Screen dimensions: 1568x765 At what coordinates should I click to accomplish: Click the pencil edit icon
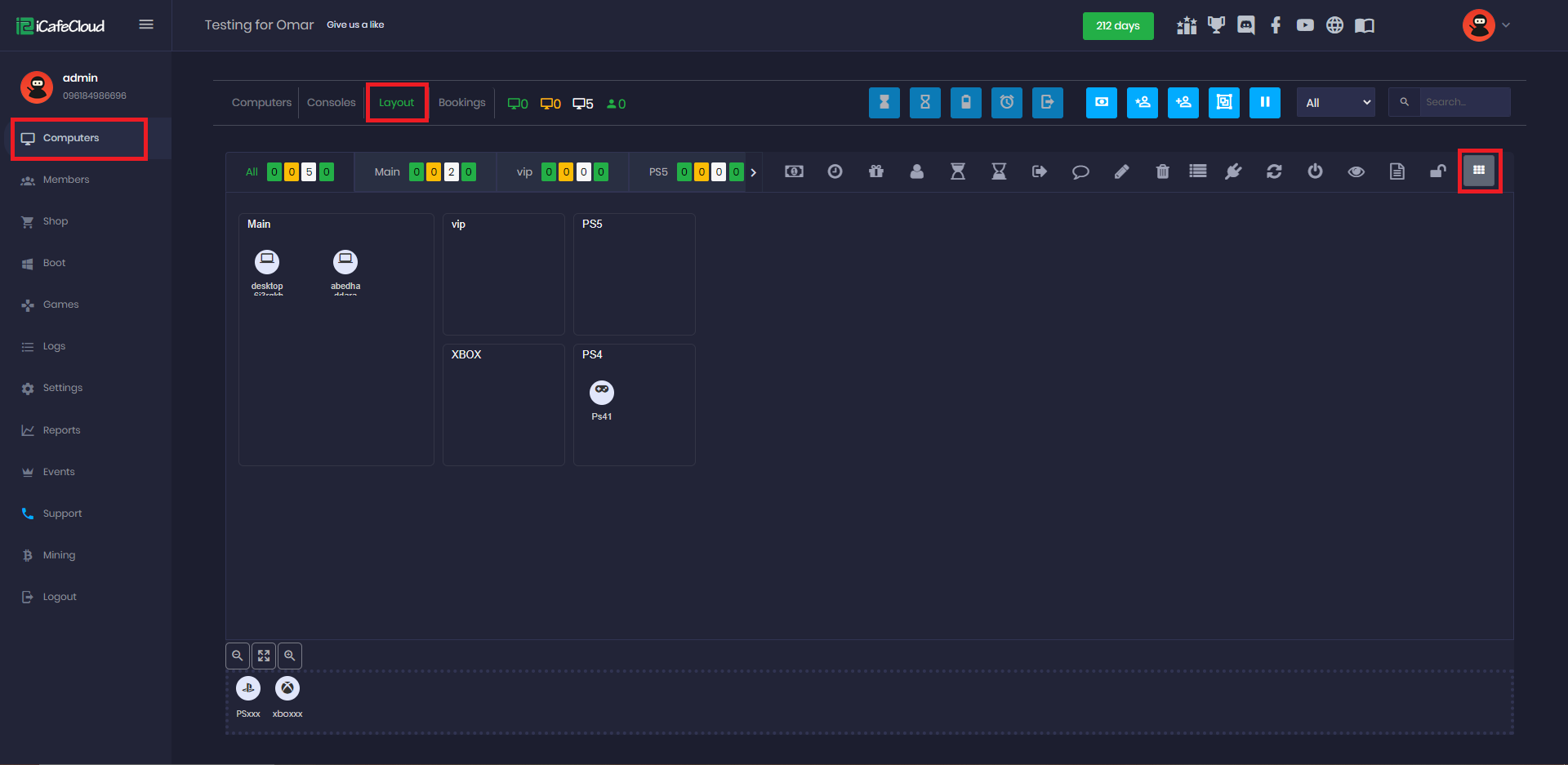(x=1121, y=171)
